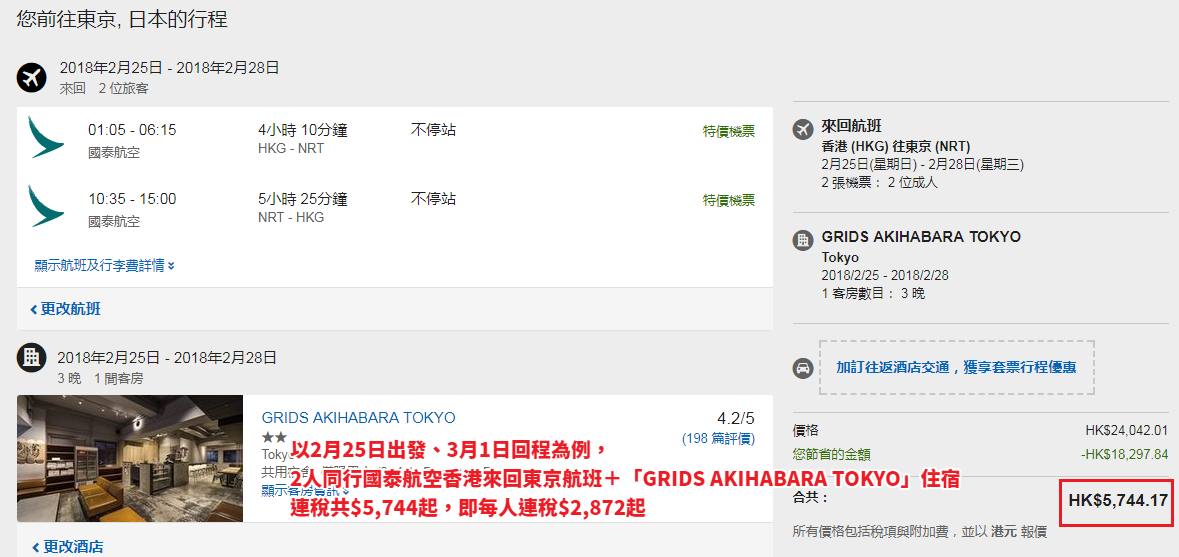Click the grey hotel icon beside GRIDS AKIHABARA TOKYO summary
1179x557 pixels.
(x=804, y=241)
